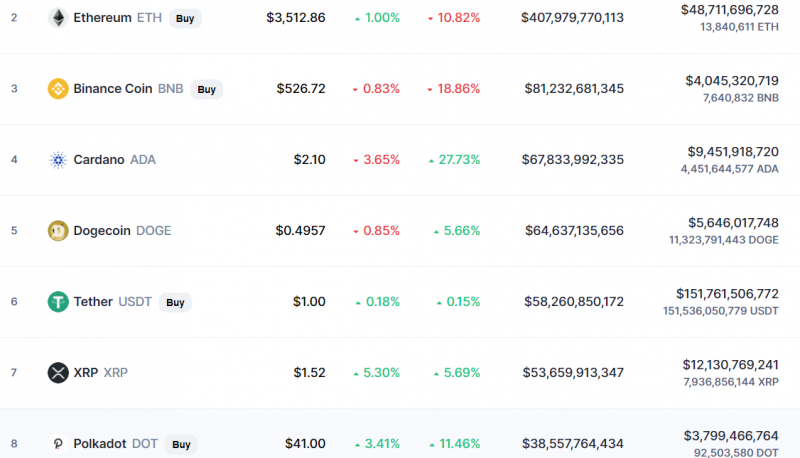Viewport: 800px width, 458px height.
Task: Click Tether 7d change 0.15%
Action: click(x=459, y=301)
